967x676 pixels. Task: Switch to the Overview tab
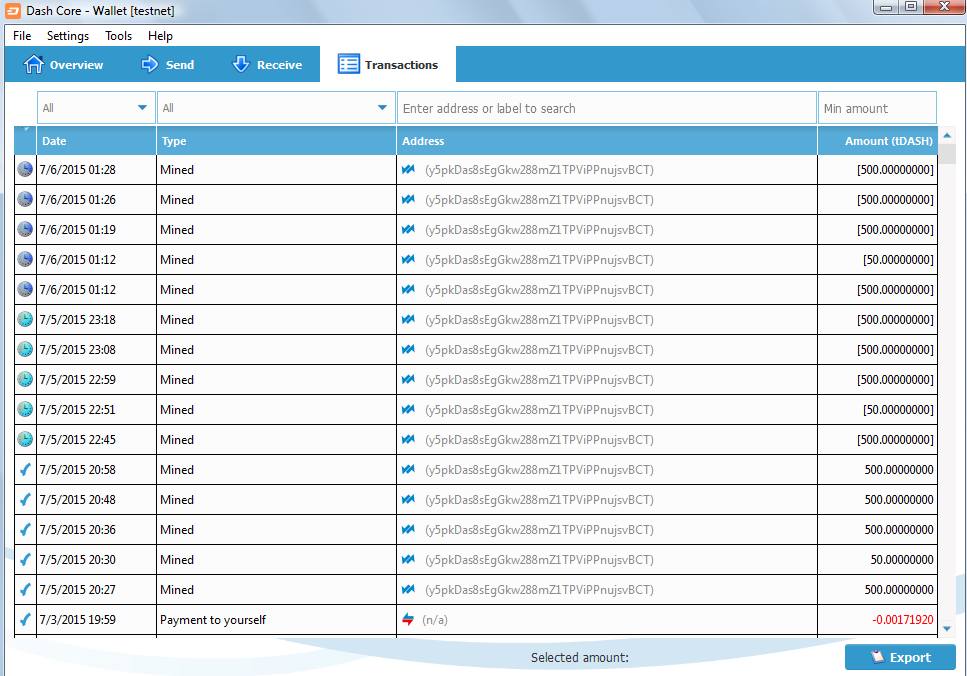(x=63, y=64)
